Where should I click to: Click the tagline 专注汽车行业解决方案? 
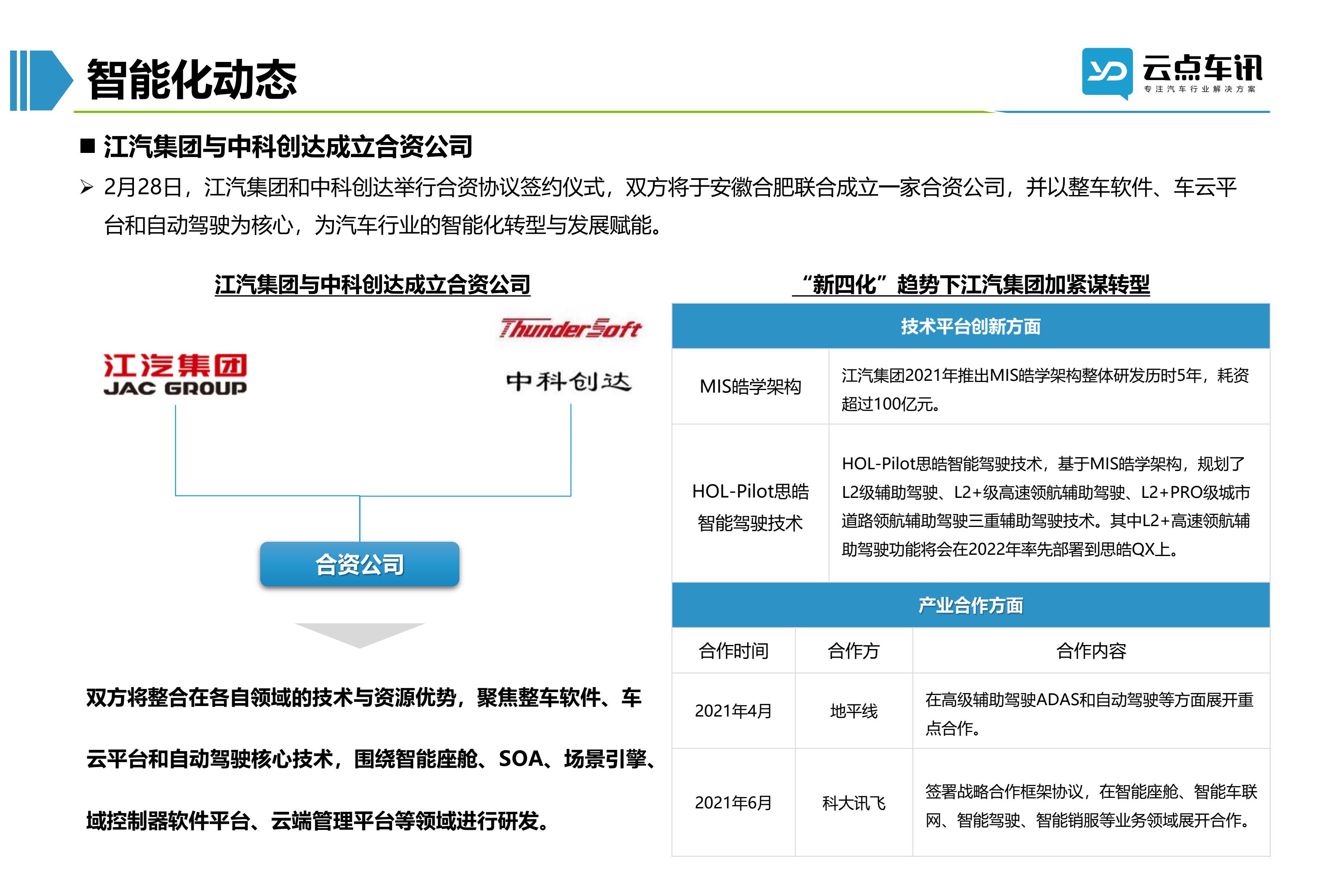pyautogui.click(x=1200, y=89)
